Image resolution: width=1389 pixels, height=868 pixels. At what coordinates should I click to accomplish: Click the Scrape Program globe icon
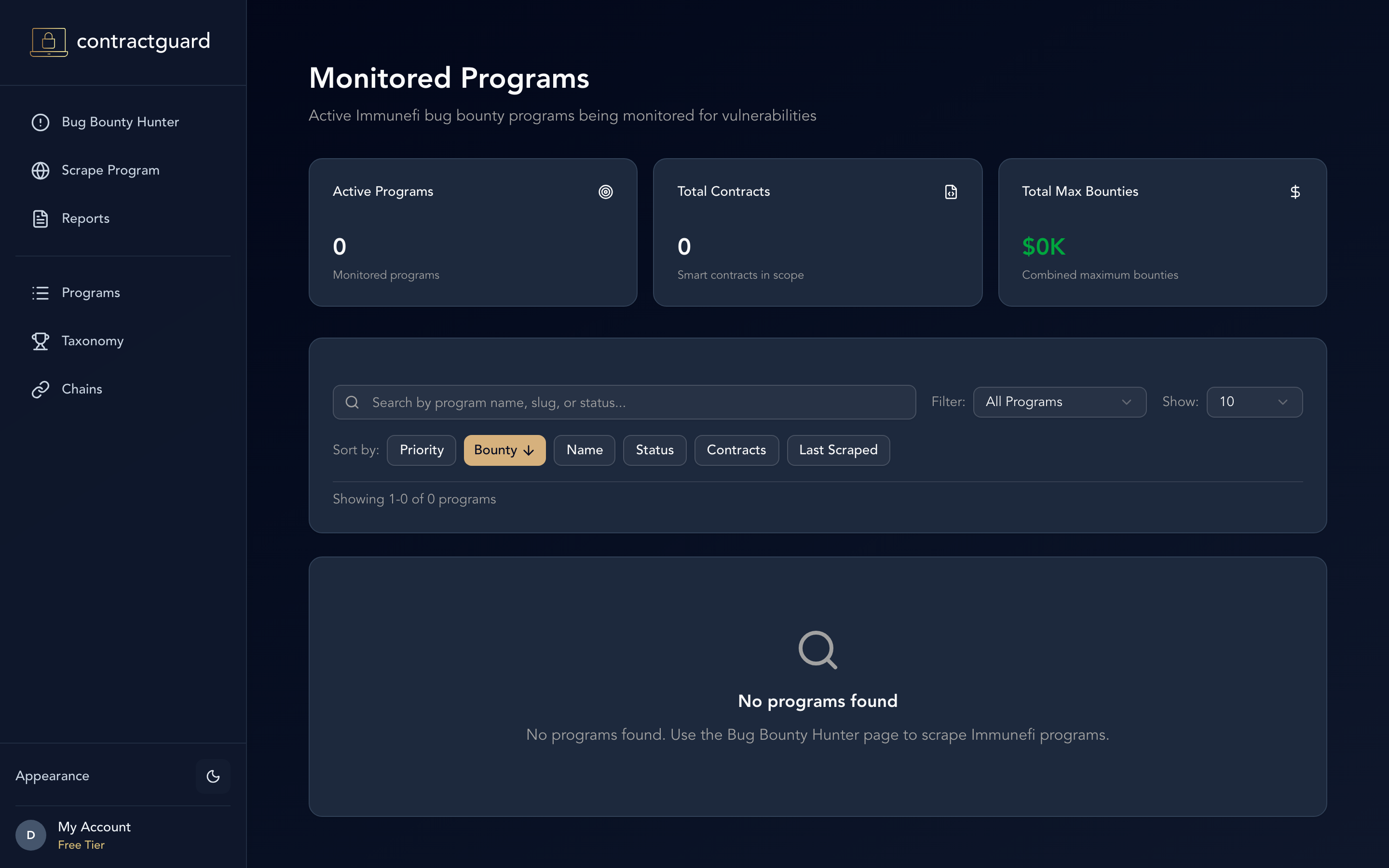click(40, 171)
